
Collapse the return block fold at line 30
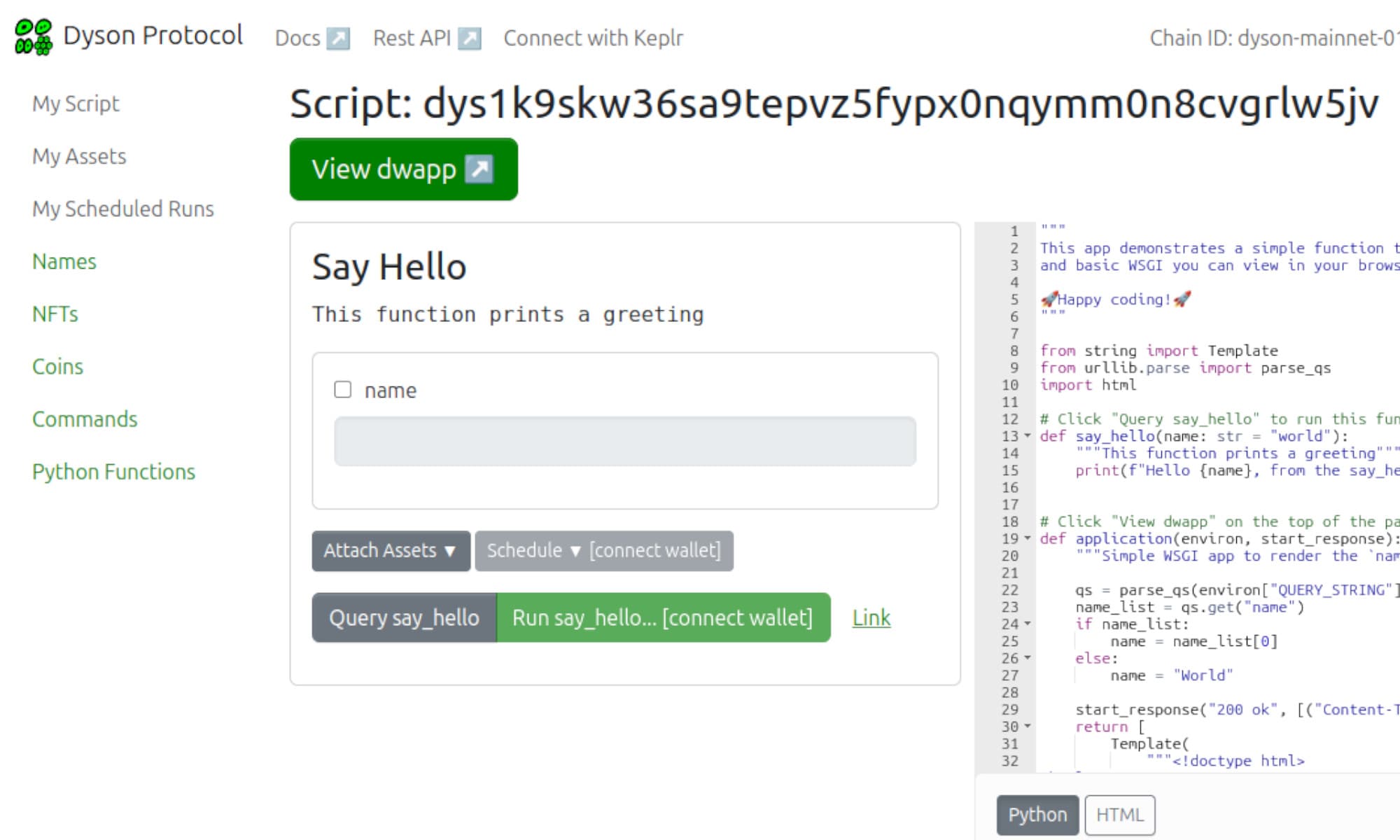1028,726
